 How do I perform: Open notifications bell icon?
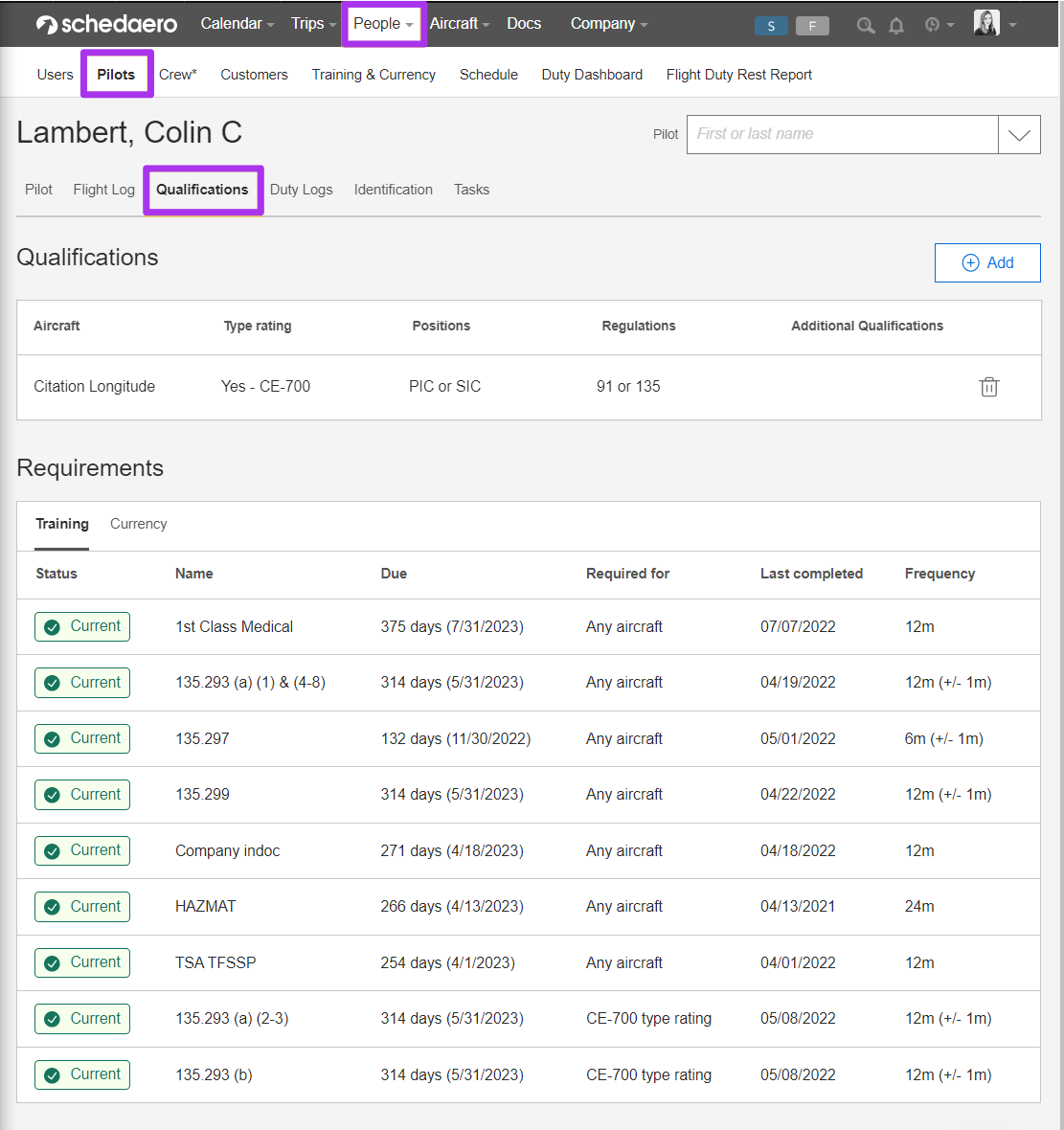896,26
